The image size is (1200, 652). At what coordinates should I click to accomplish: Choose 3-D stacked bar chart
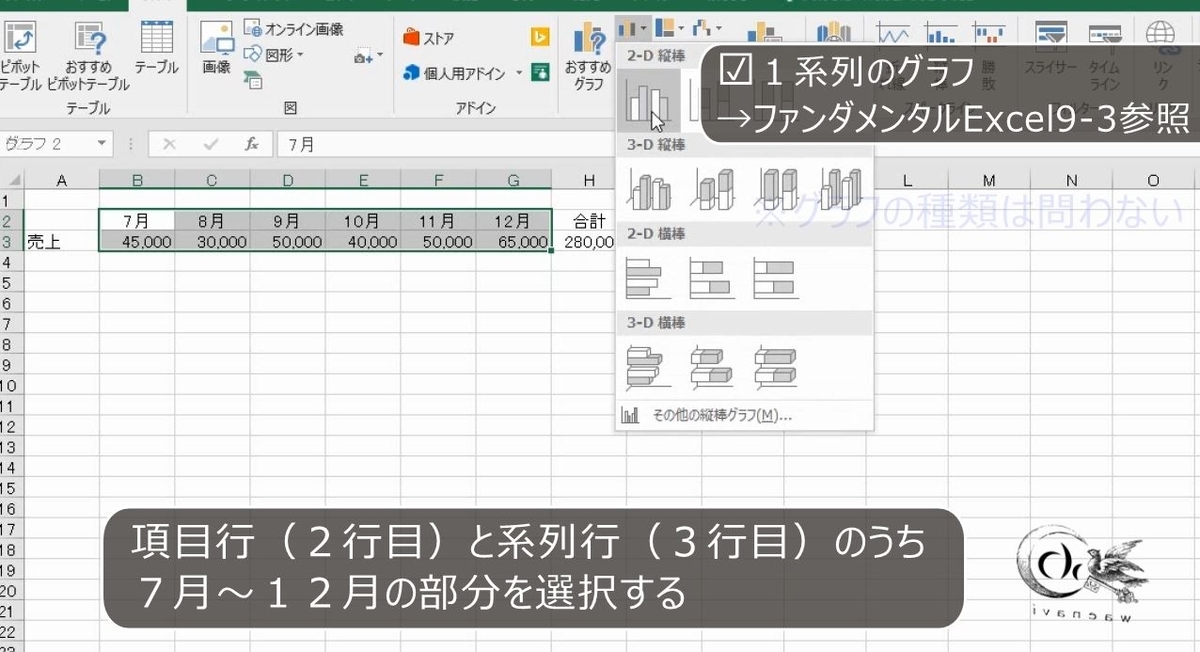712,366
